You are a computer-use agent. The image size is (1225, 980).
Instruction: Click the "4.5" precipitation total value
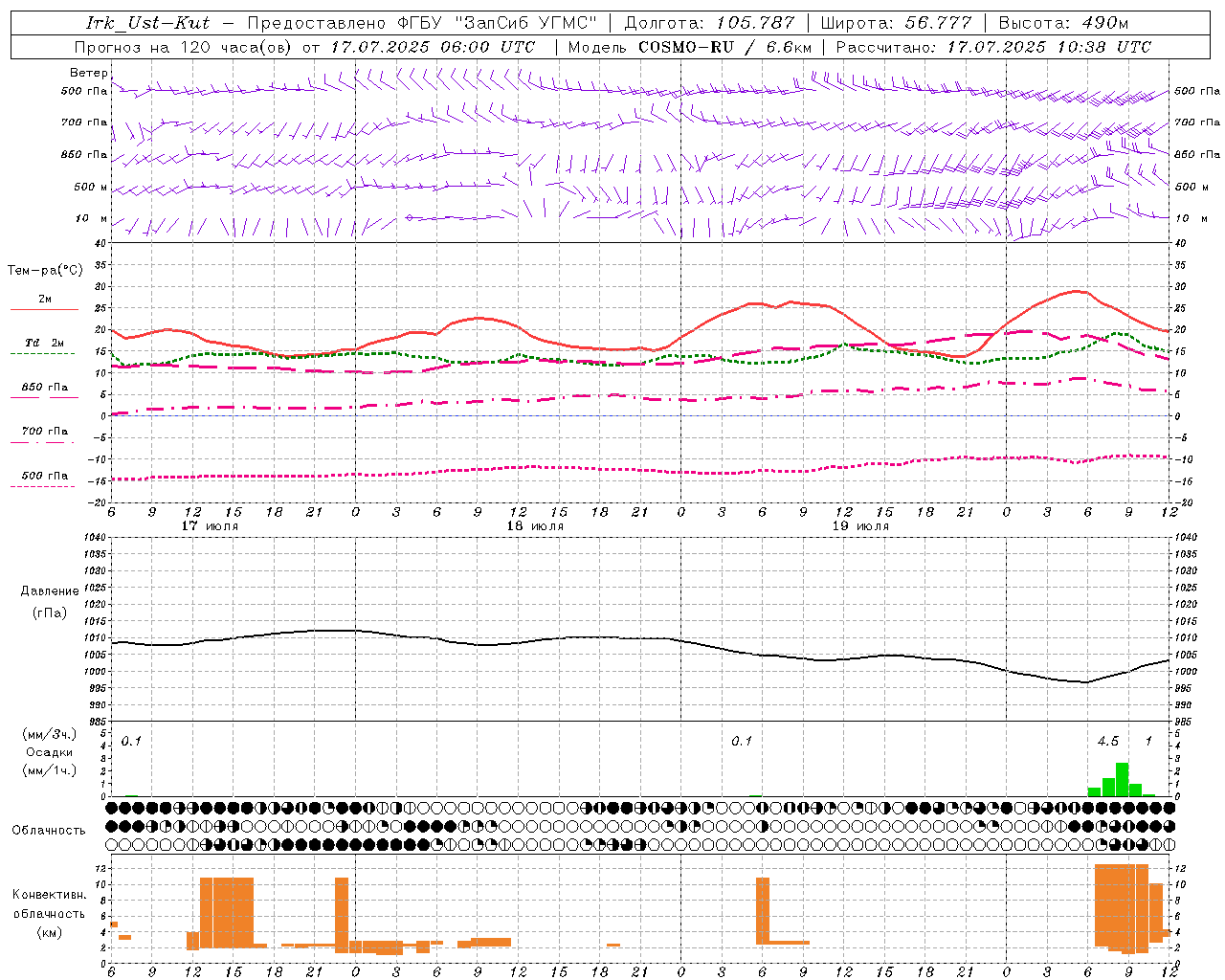[x=1107, y=742]
